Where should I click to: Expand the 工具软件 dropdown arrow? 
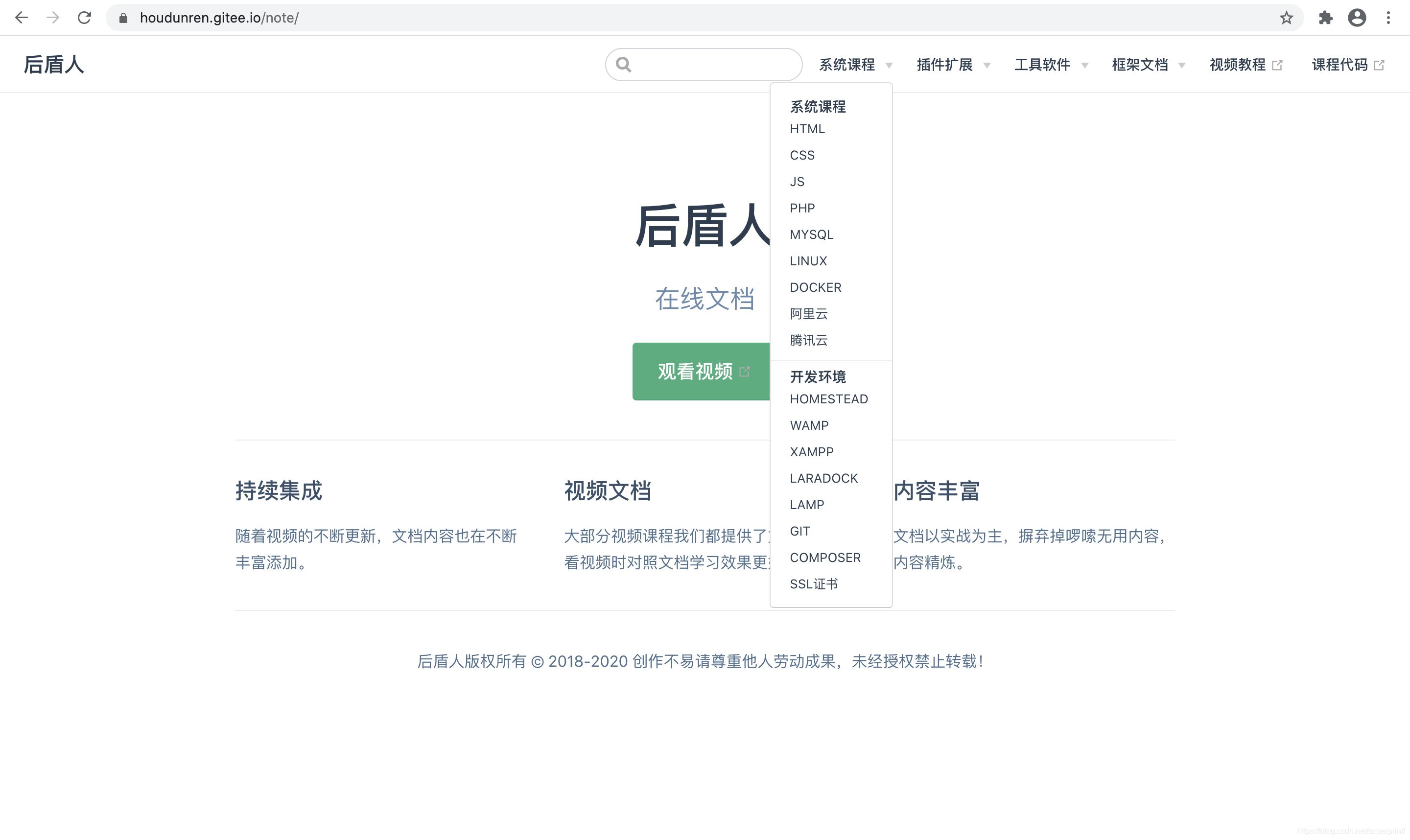(x=1084, y=66)
